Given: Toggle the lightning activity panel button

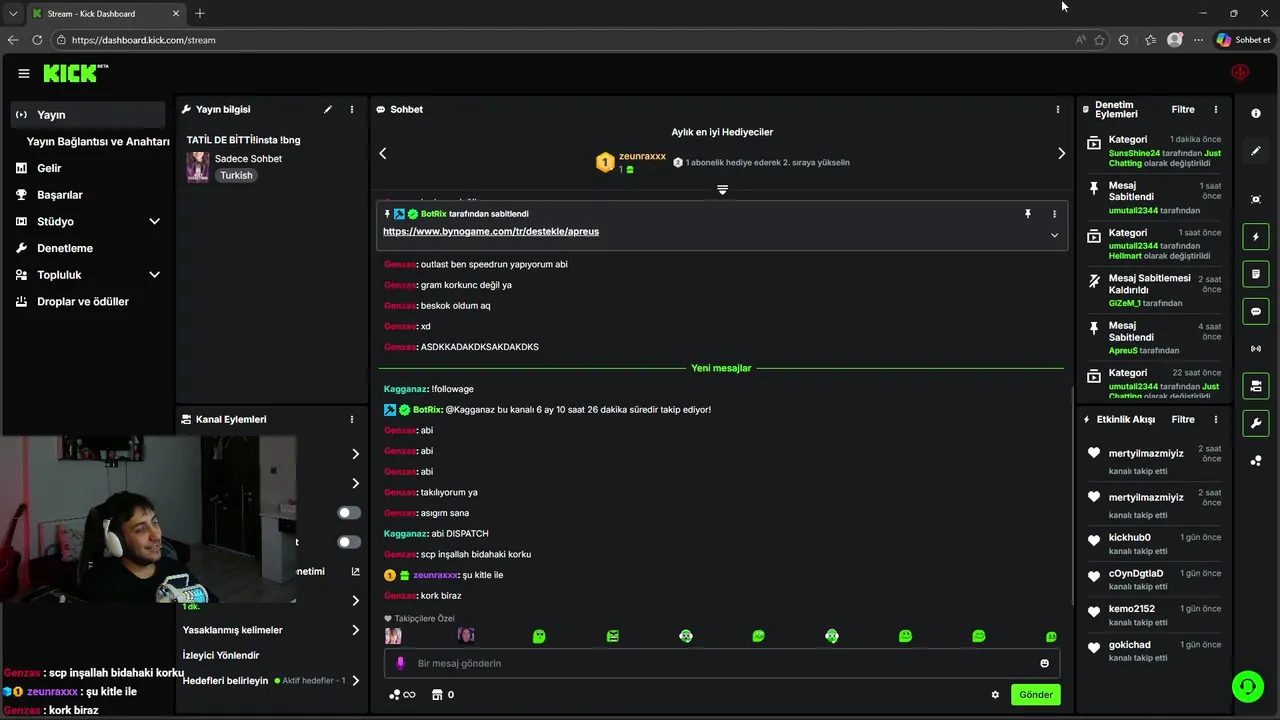Looking at the screenshot, I should (x=1256, y=237).
